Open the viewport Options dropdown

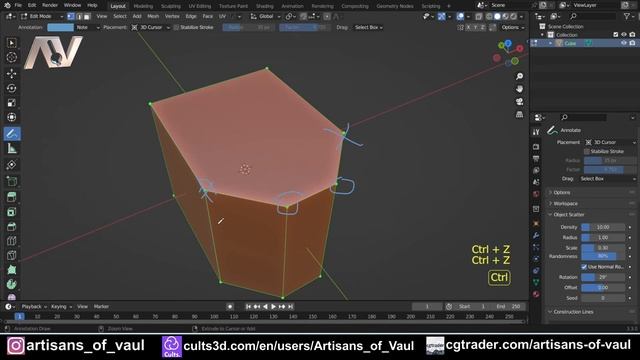512,27
